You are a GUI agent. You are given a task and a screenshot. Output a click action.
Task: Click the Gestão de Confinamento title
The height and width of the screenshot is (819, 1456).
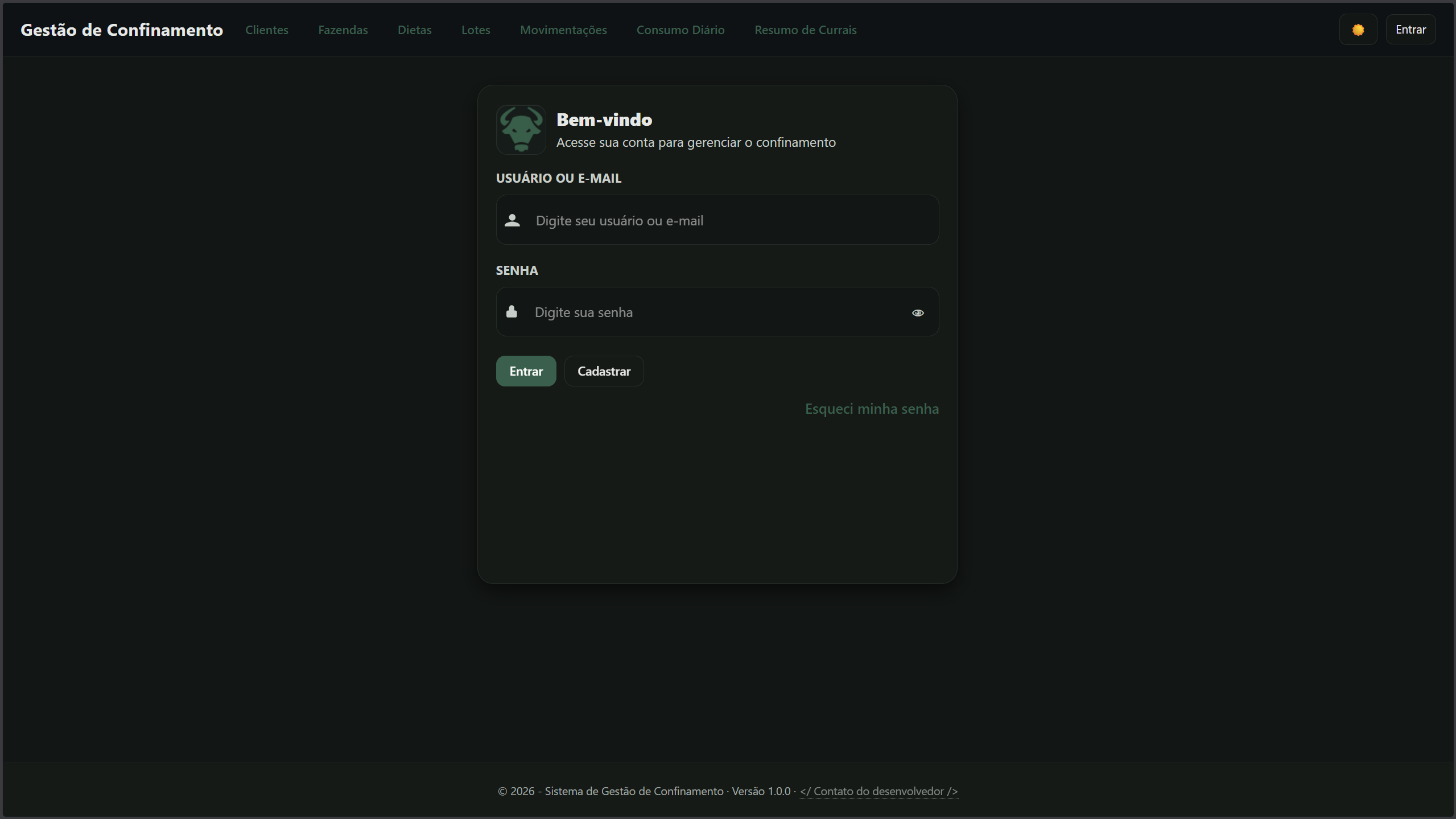(122, 30)
